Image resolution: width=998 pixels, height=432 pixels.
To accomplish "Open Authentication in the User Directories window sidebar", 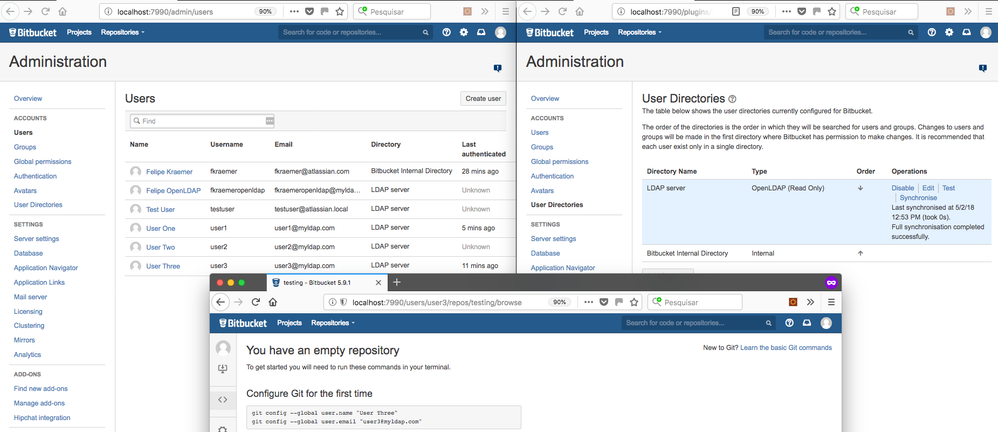I will [x=552, y=176].
